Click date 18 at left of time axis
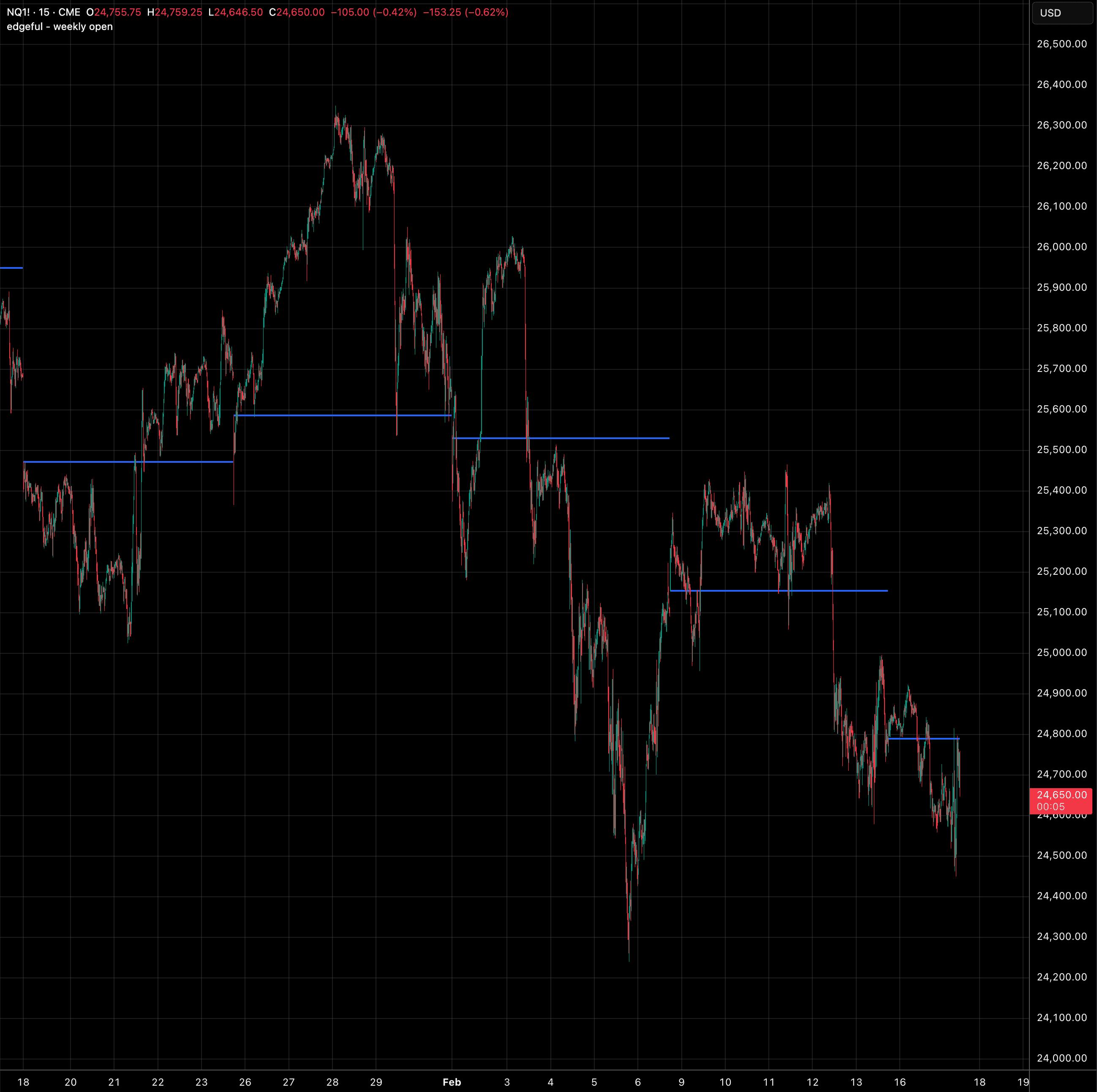Viewport: 1097px width, 1092px height. pos(23,1082)
